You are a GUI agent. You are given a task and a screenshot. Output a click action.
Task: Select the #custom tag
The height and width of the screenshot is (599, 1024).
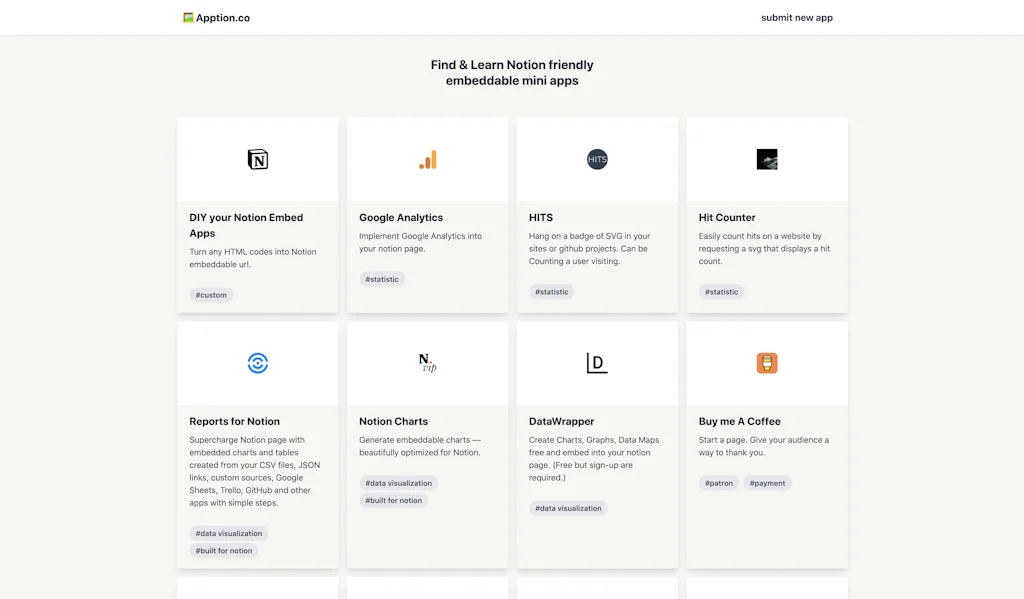(x=211, y=294)
